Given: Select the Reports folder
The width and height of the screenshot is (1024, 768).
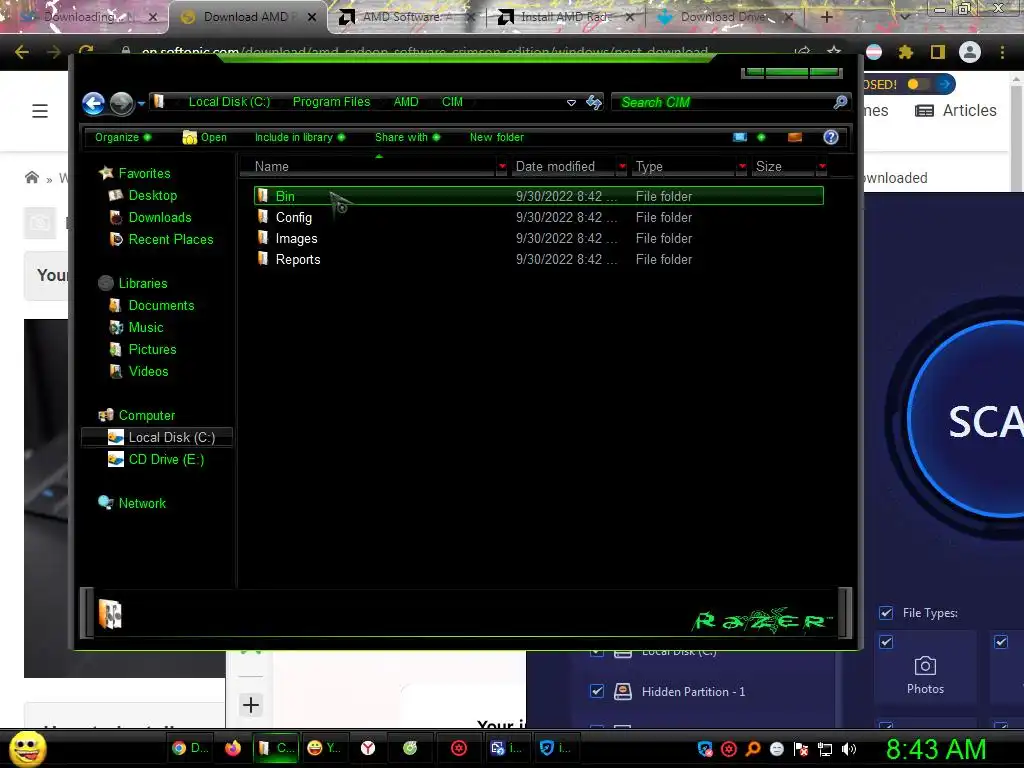Looking at the screenshot, I should tap(539, 259).
